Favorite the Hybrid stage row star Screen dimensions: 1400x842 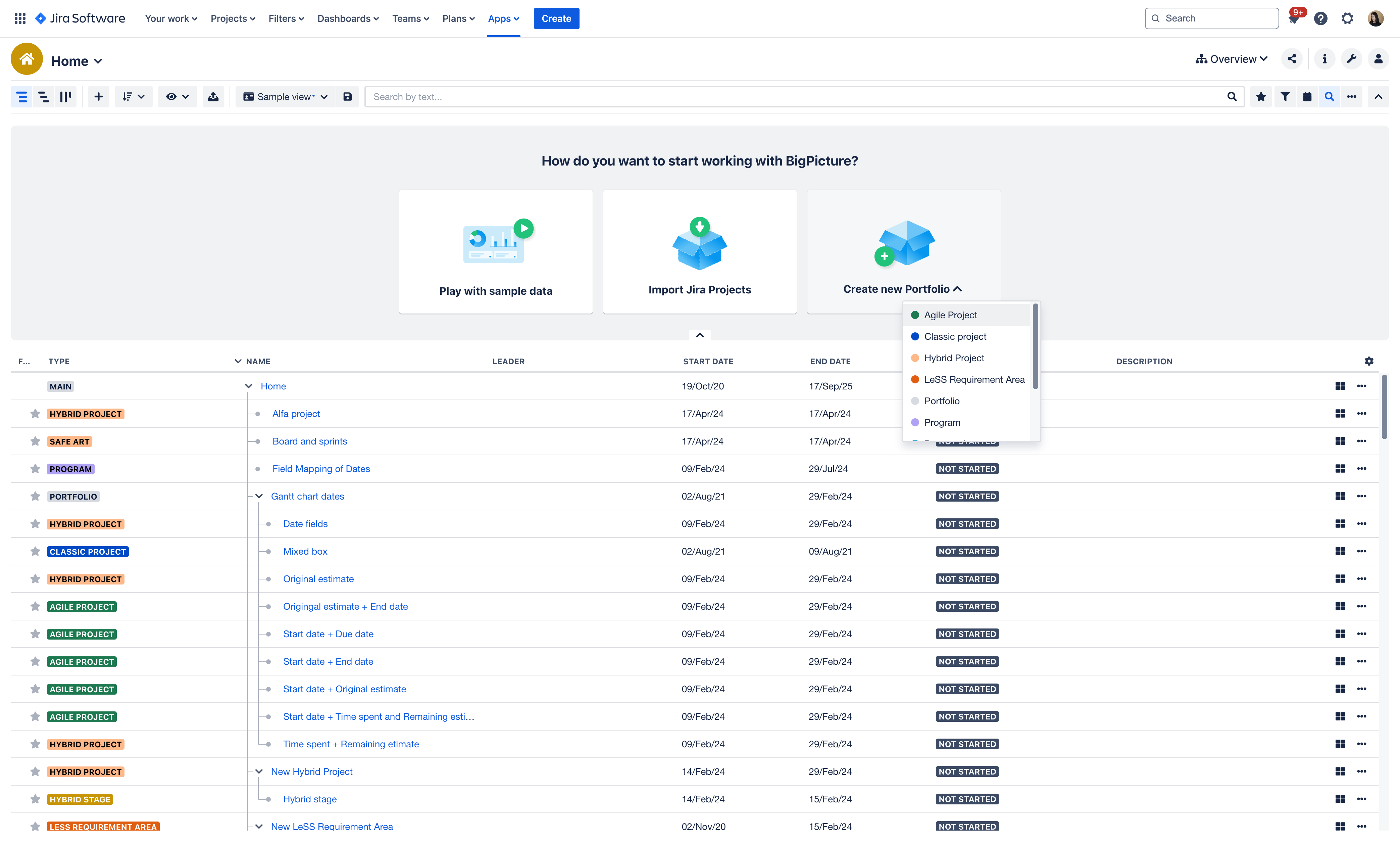pos(35,799)
